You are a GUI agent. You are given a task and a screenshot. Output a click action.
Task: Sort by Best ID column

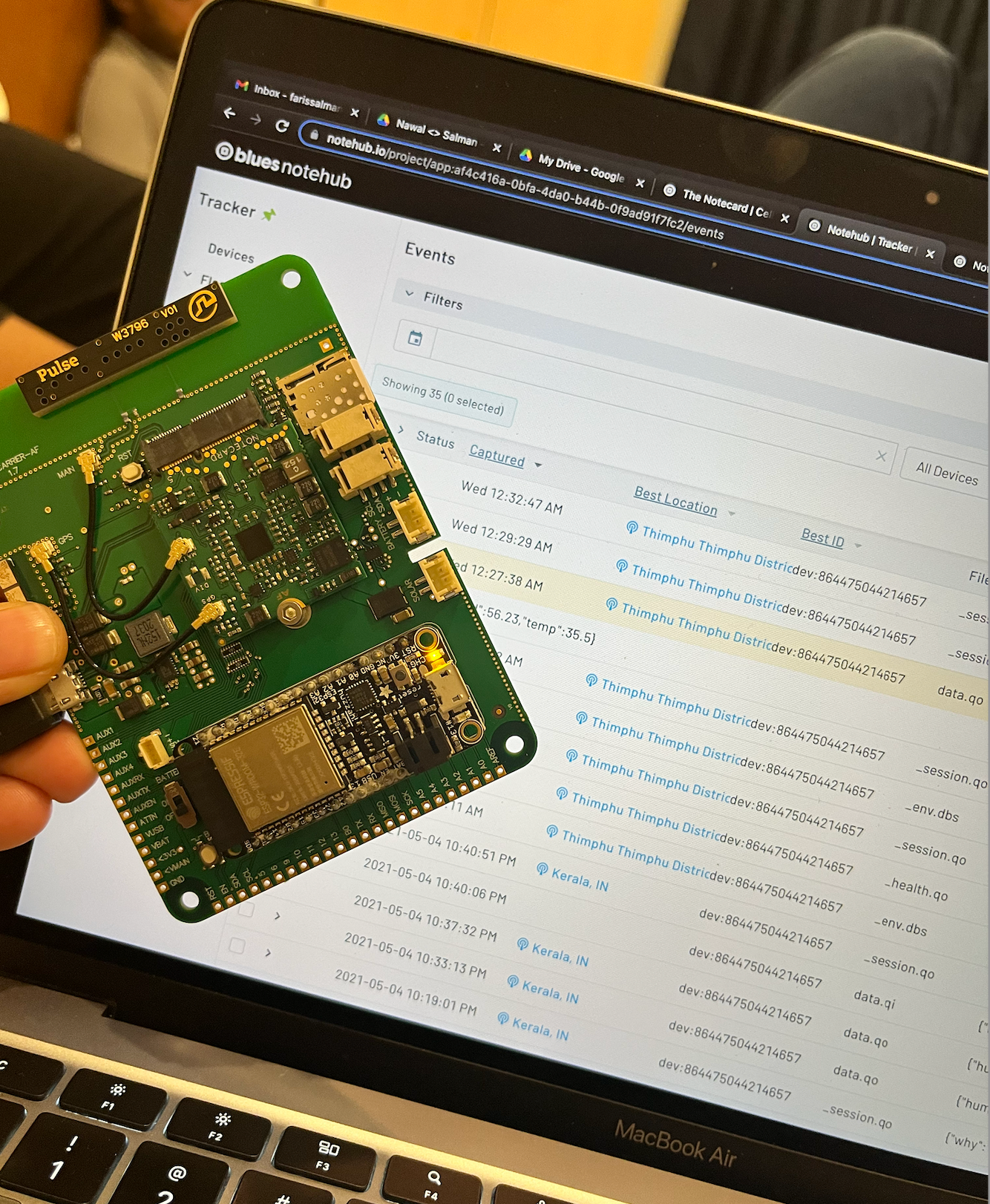pos(822,537)
